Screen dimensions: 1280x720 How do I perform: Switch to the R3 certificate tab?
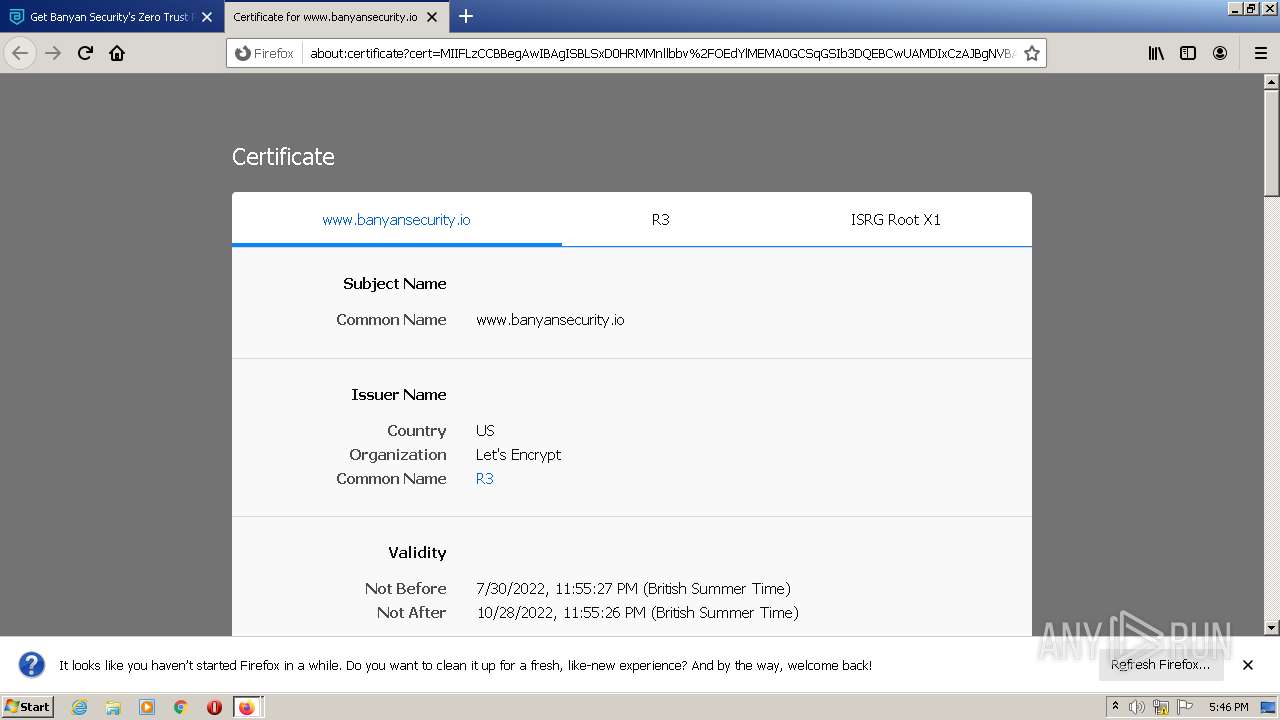[660, 220]
